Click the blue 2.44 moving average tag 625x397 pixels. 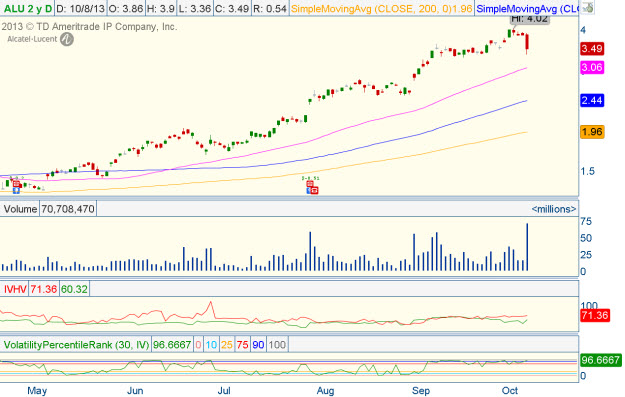(592, 100)
